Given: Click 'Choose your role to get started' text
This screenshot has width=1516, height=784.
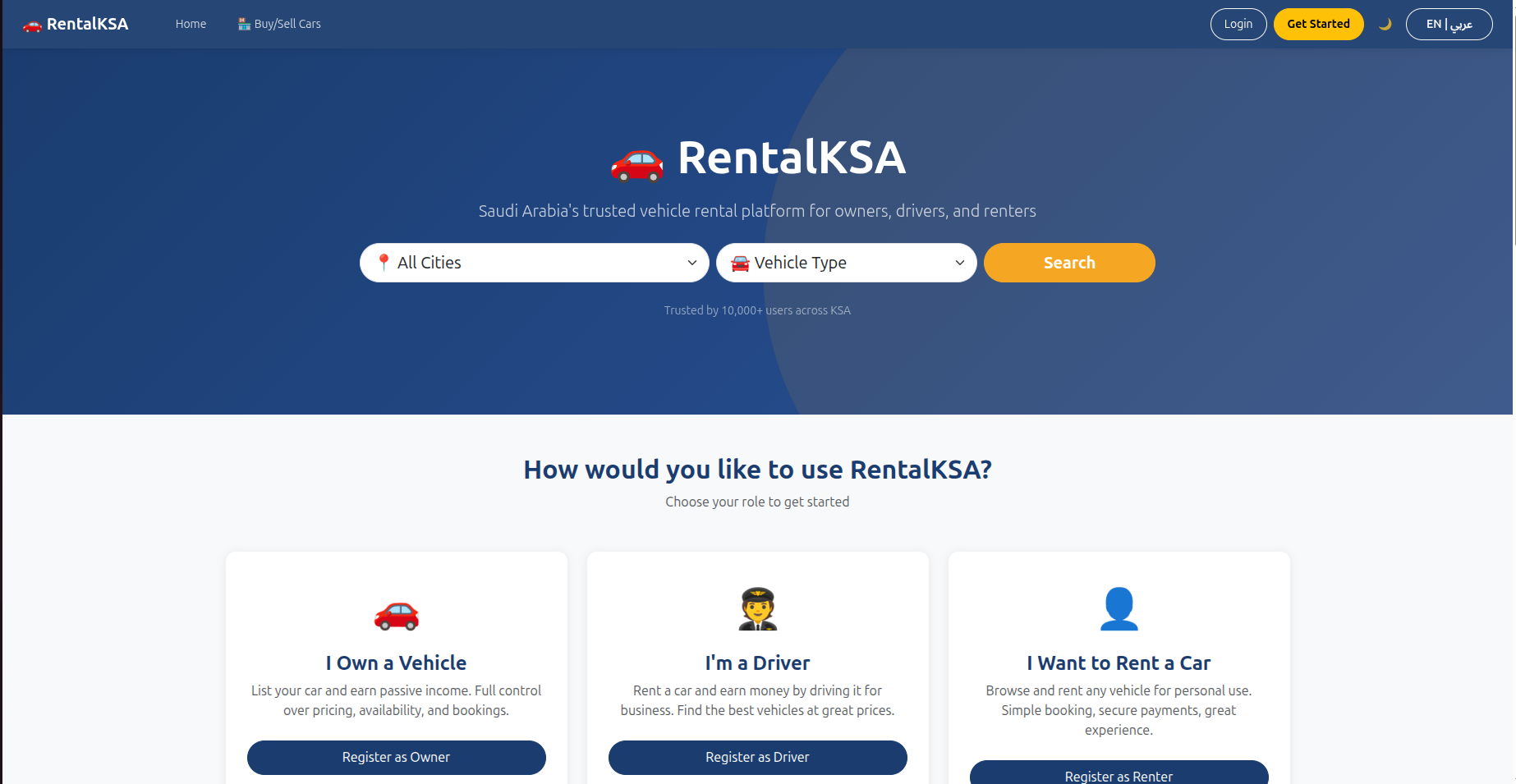Looking at the screenshot, I should point(757,502).
